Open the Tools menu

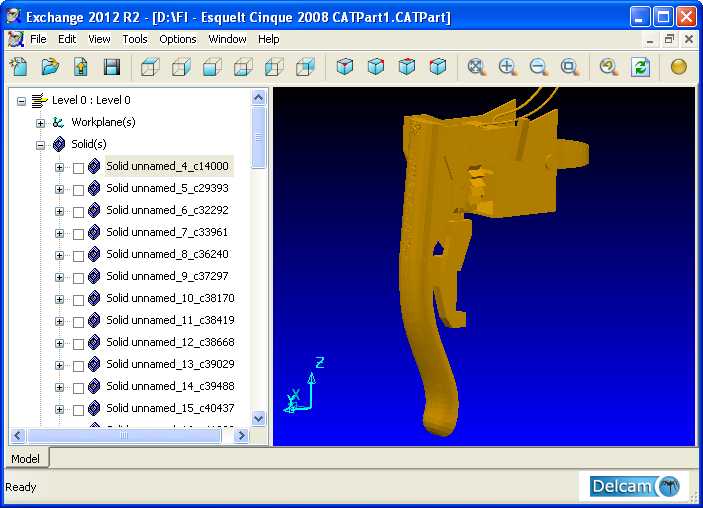coord(135,39)
